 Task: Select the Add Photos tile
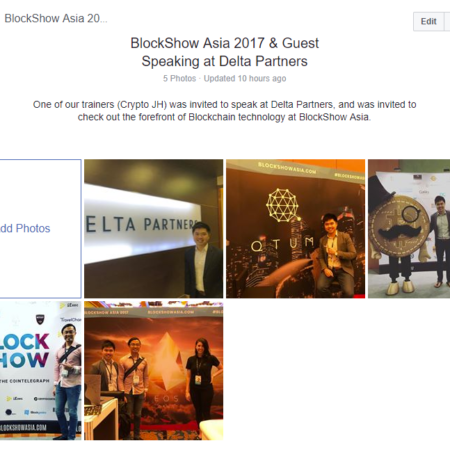(x=40, y=229)
